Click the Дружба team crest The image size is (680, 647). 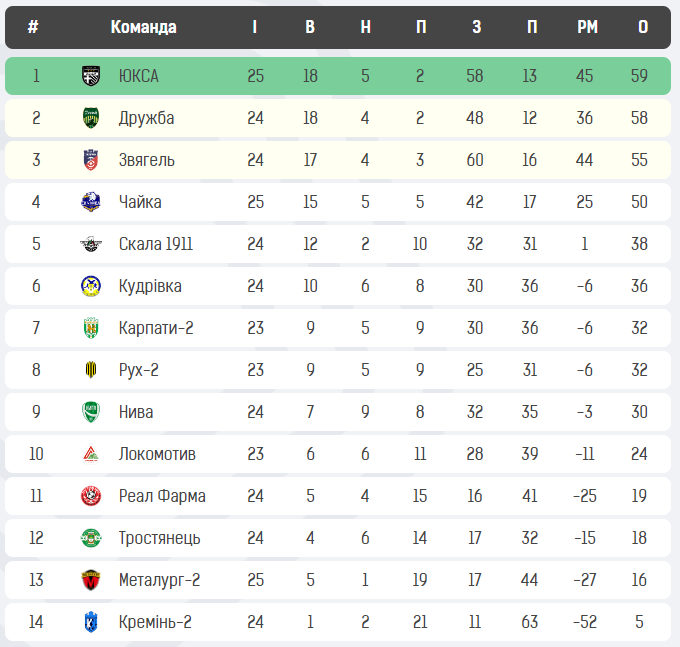[91, 118]
